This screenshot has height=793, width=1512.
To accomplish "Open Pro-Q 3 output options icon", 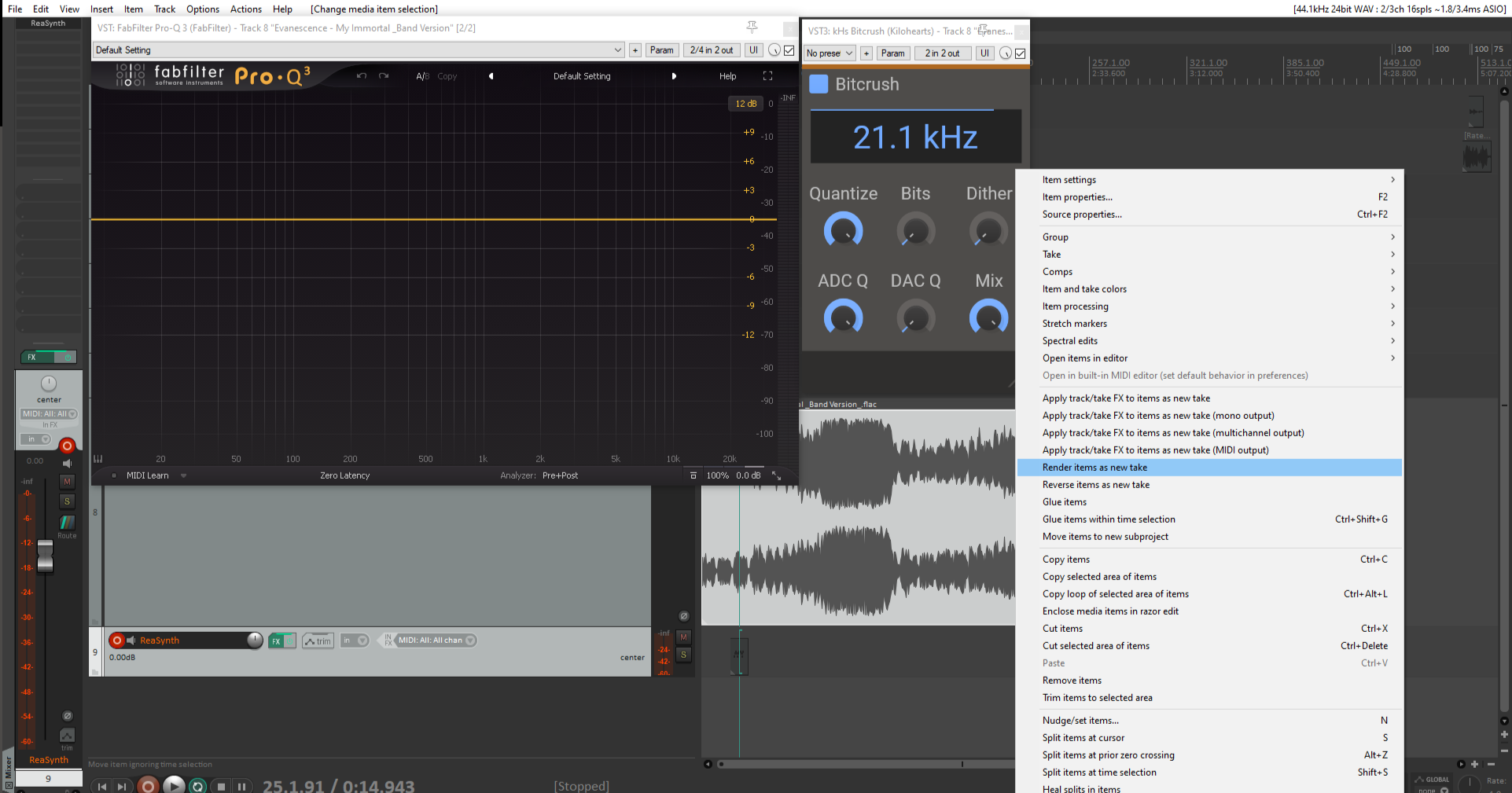I will (693, 475).
